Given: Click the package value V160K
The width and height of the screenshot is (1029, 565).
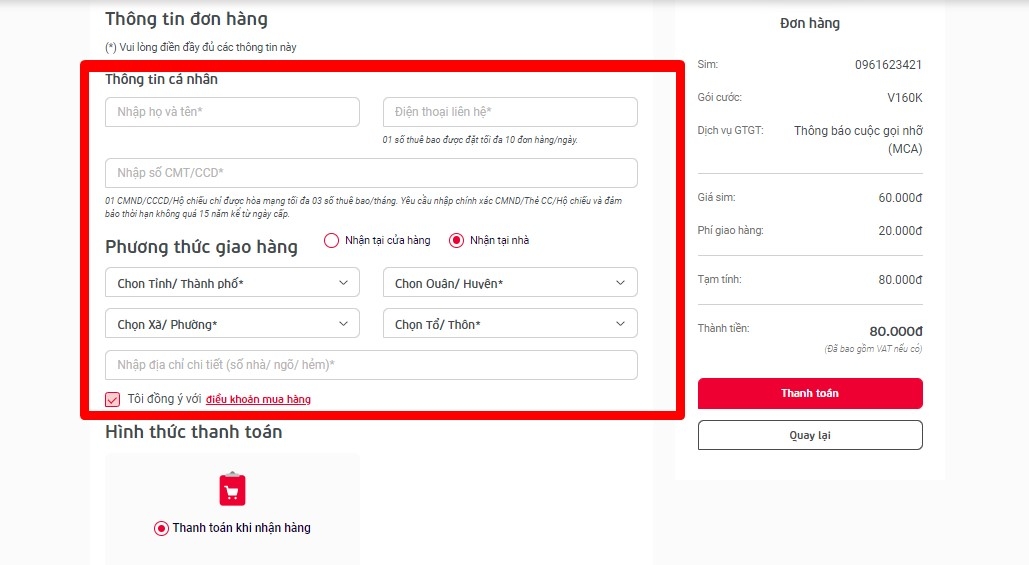Looking at the screenshot, I should tap(904, 98).
